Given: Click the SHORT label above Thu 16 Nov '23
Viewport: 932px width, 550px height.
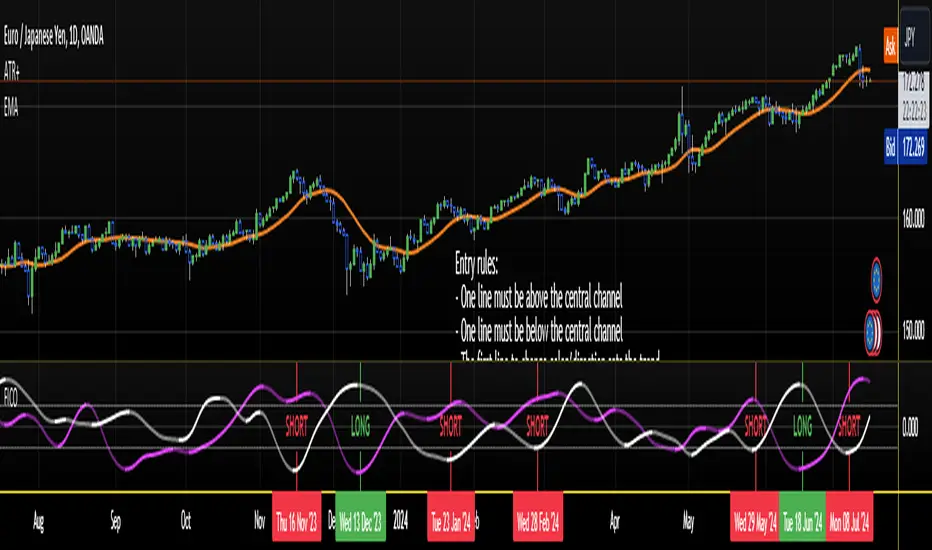Looking at the screenshot, I should [297, 426].
